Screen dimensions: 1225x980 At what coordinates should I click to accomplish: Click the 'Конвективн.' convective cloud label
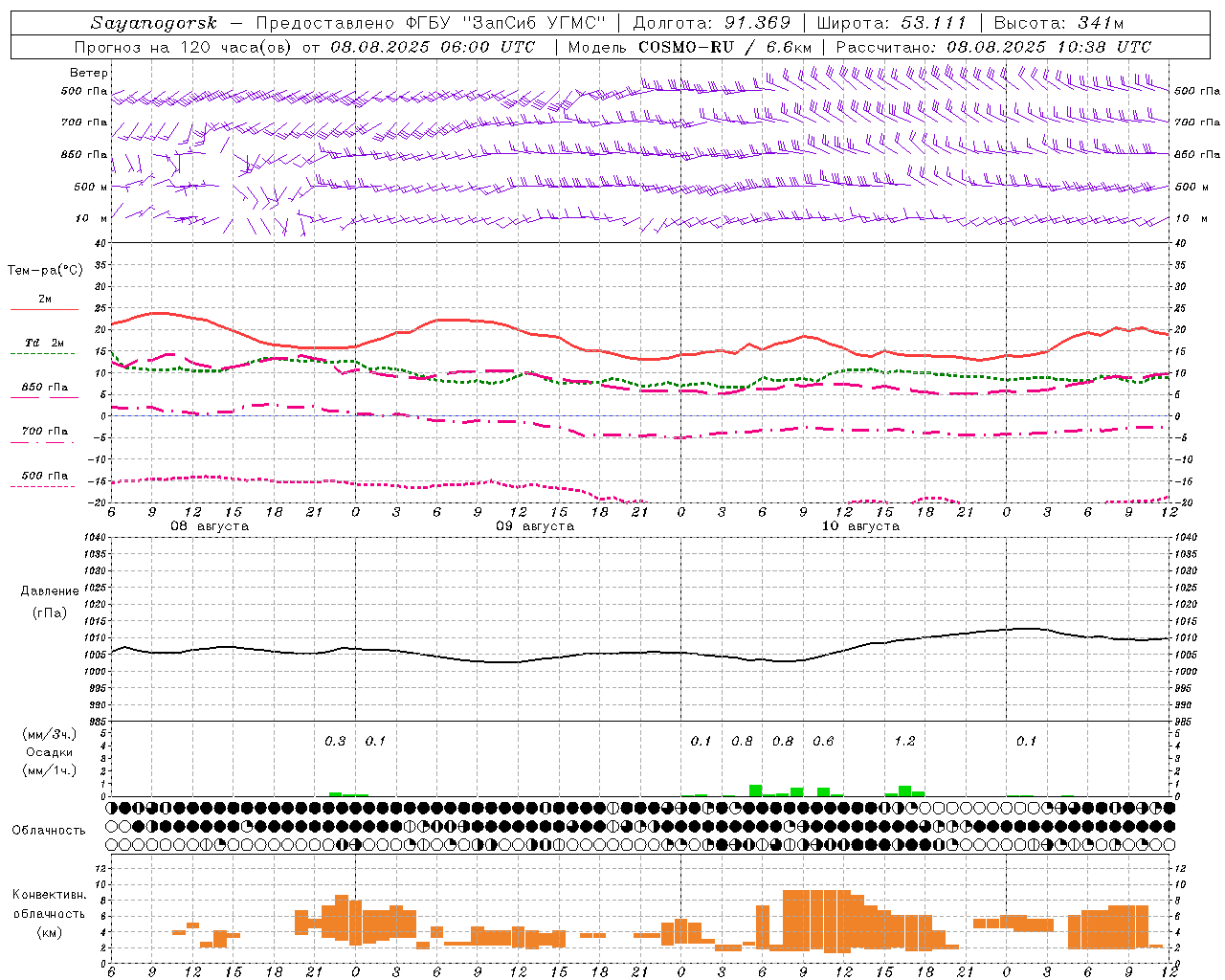click(49, 895)
